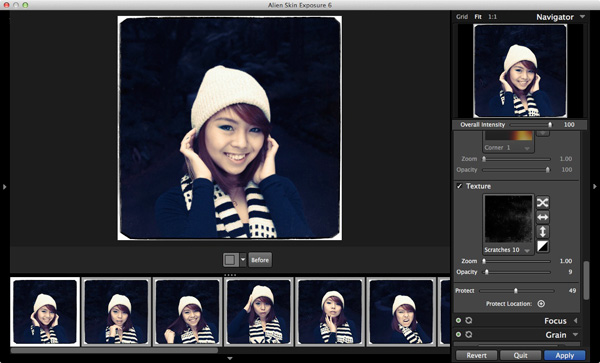Click the preview layout square button
The height and width of the screenshot is (363, 600).
coord(230,260)
